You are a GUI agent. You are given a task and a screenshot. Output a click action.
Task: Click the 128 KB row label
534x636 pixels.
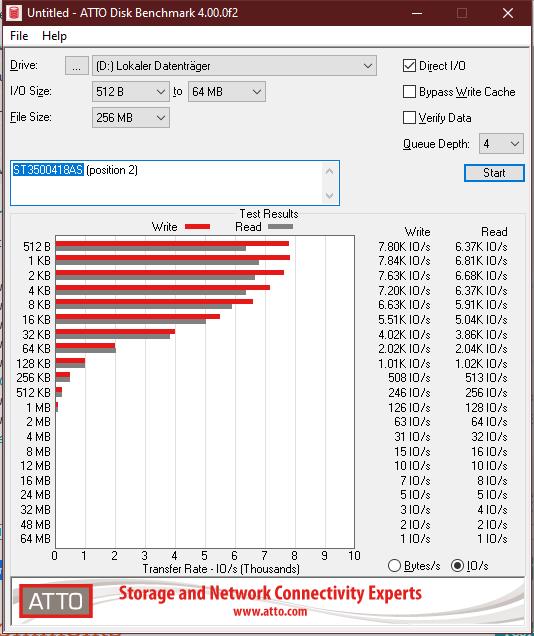(x=34, y=363)
